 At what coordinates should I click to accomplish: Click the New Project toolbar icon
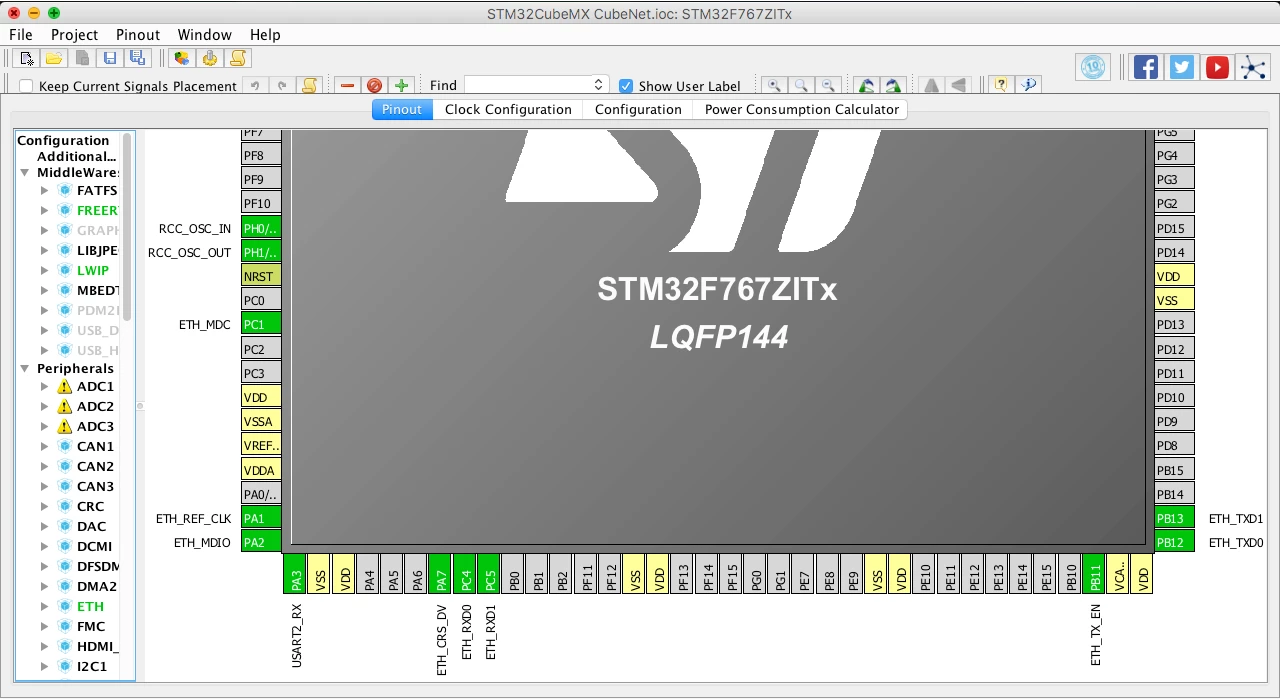tap(28, 58)
